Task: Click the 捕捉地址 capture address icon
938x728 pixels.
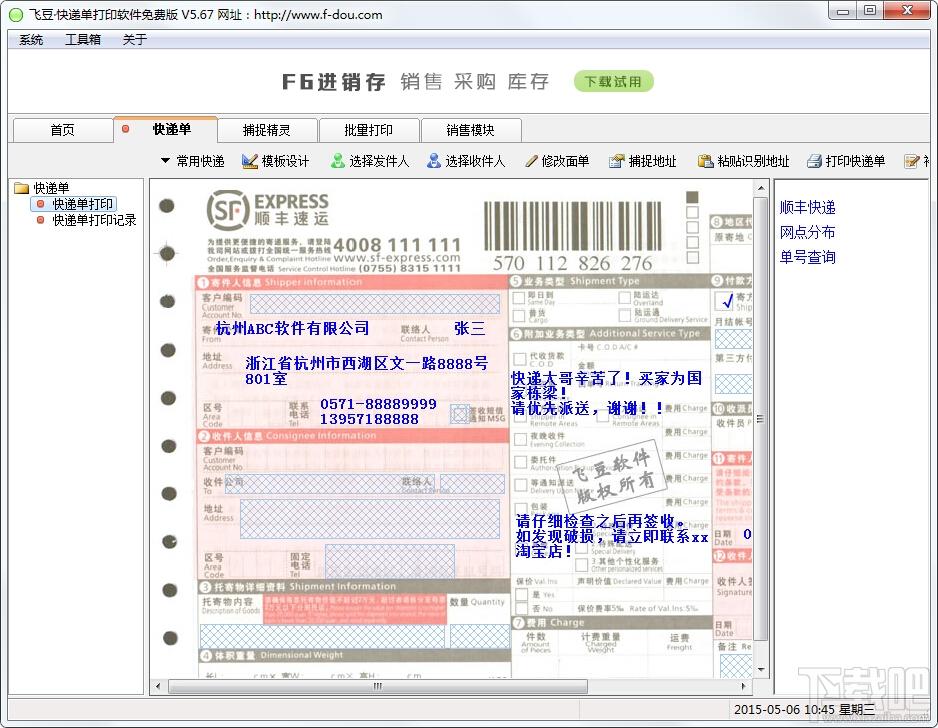Action: (x=616, y=161)
